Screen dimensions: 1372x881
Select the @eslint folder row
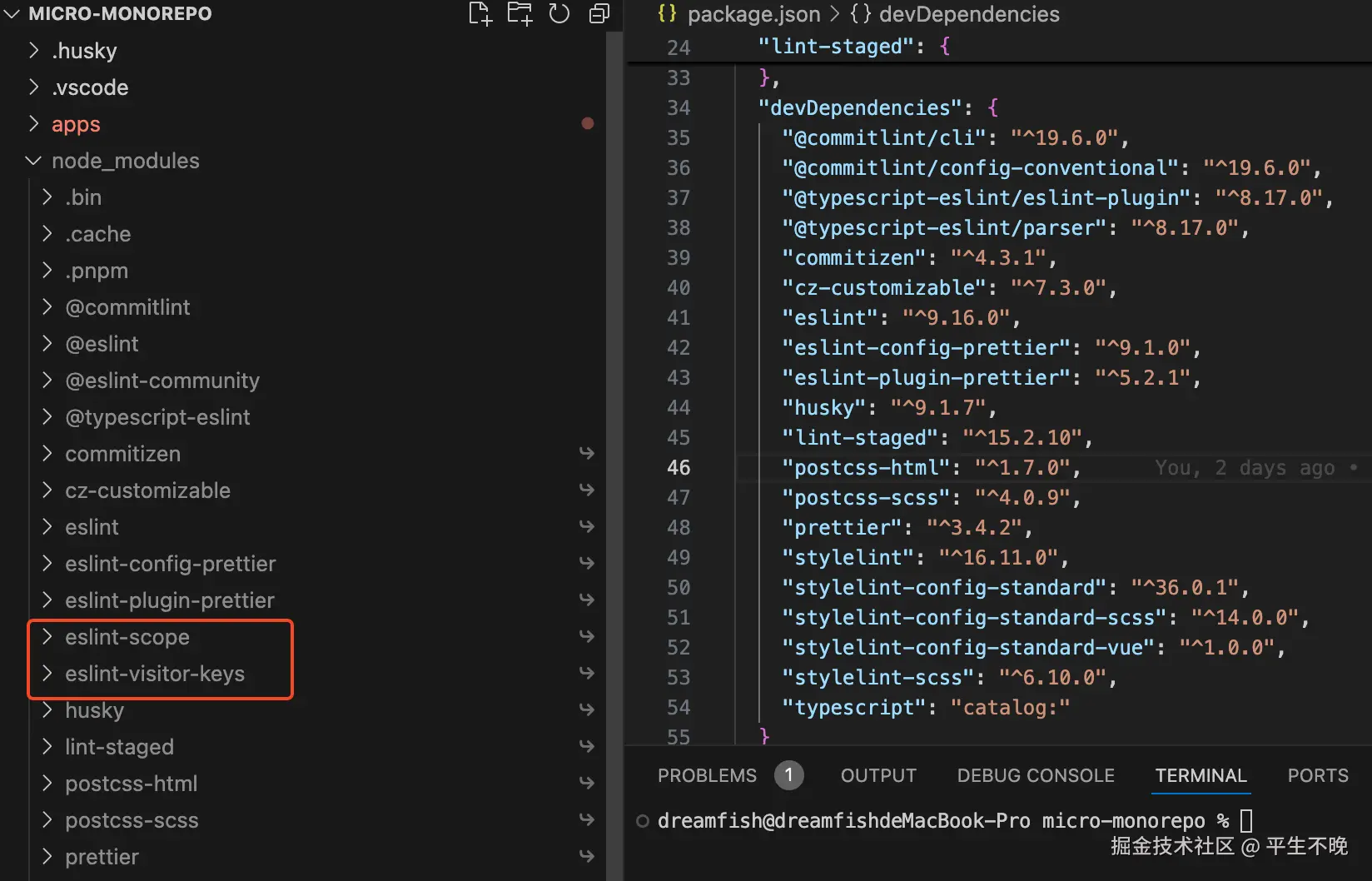304,343
